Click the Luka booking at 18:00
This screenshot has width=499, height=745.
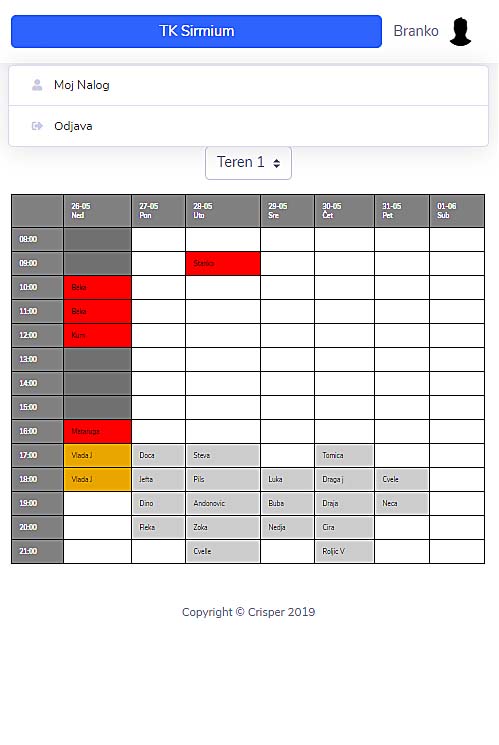coord(287,479)
